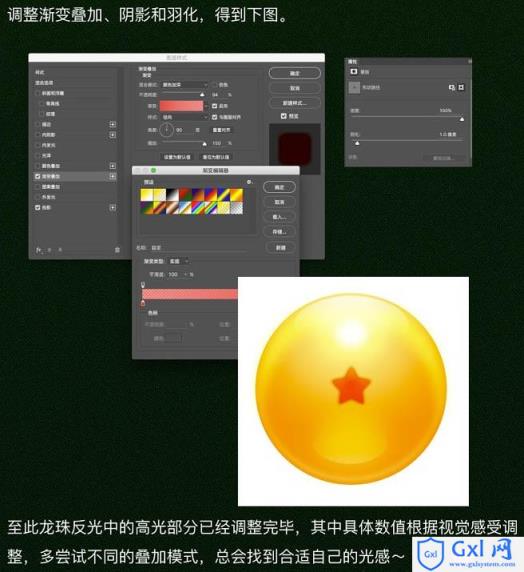
Task: Click the plus icon beside Gradient Overlay (渐变叠加)
Action: [113, 177]
